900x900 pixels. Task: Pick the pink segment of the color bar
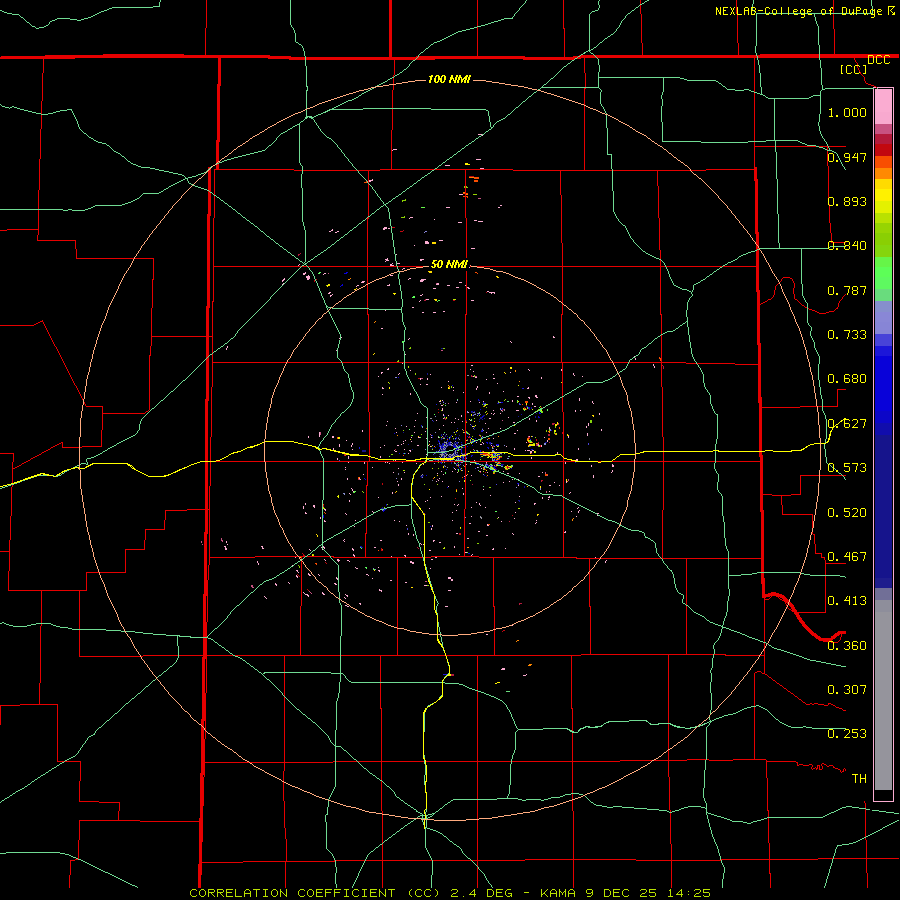coord(883,107)
